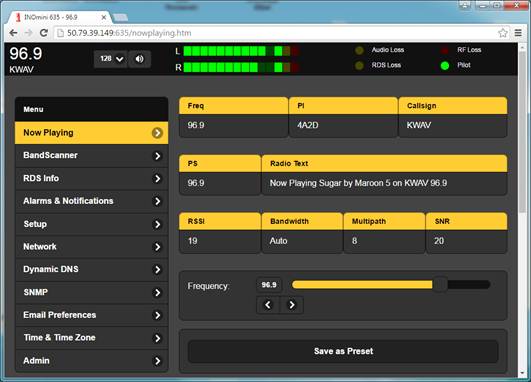Viewport: 531px width, 382px height.
Task: Step frequency up with the right arrow
Action: 292,305
